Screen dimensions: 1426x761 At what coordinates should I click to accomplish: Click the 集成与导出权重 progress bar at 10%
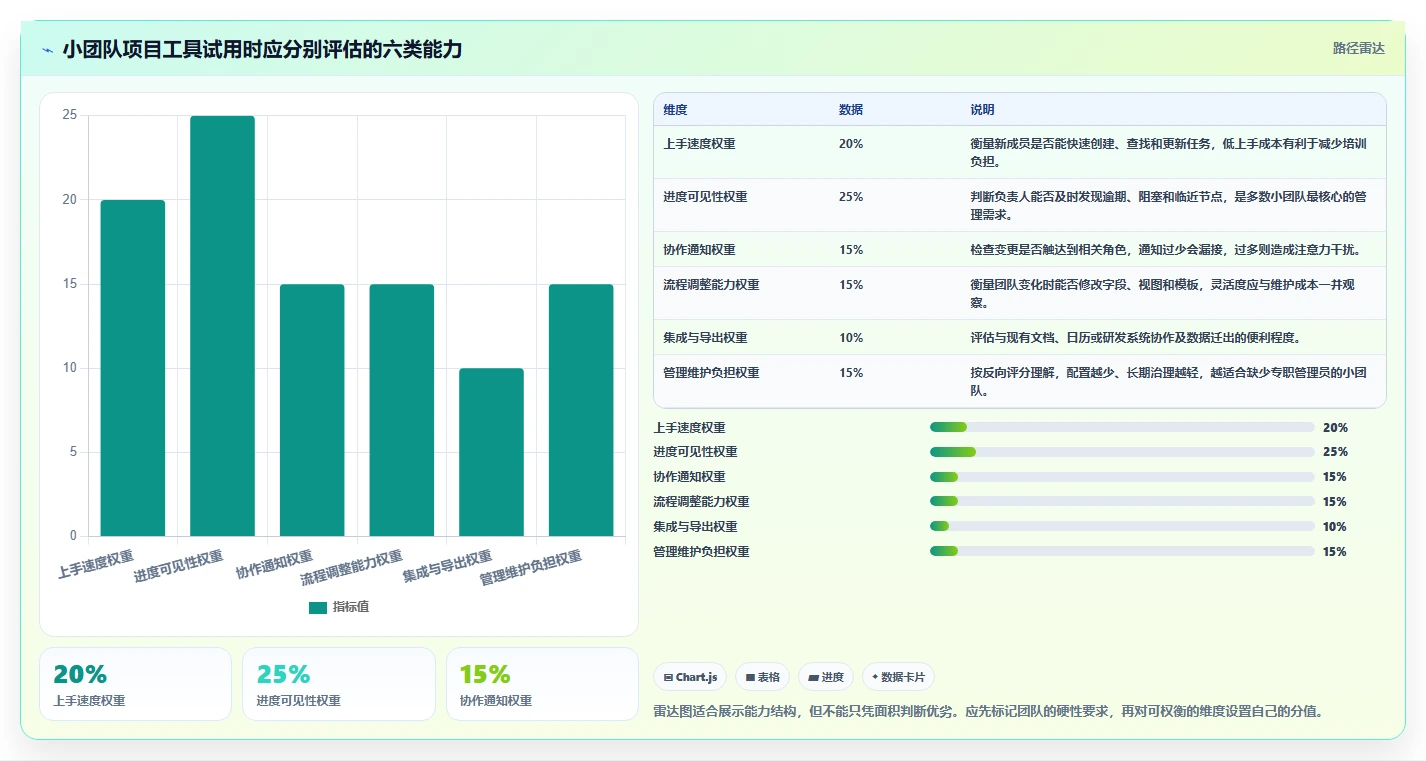[x=1122, y=527]
